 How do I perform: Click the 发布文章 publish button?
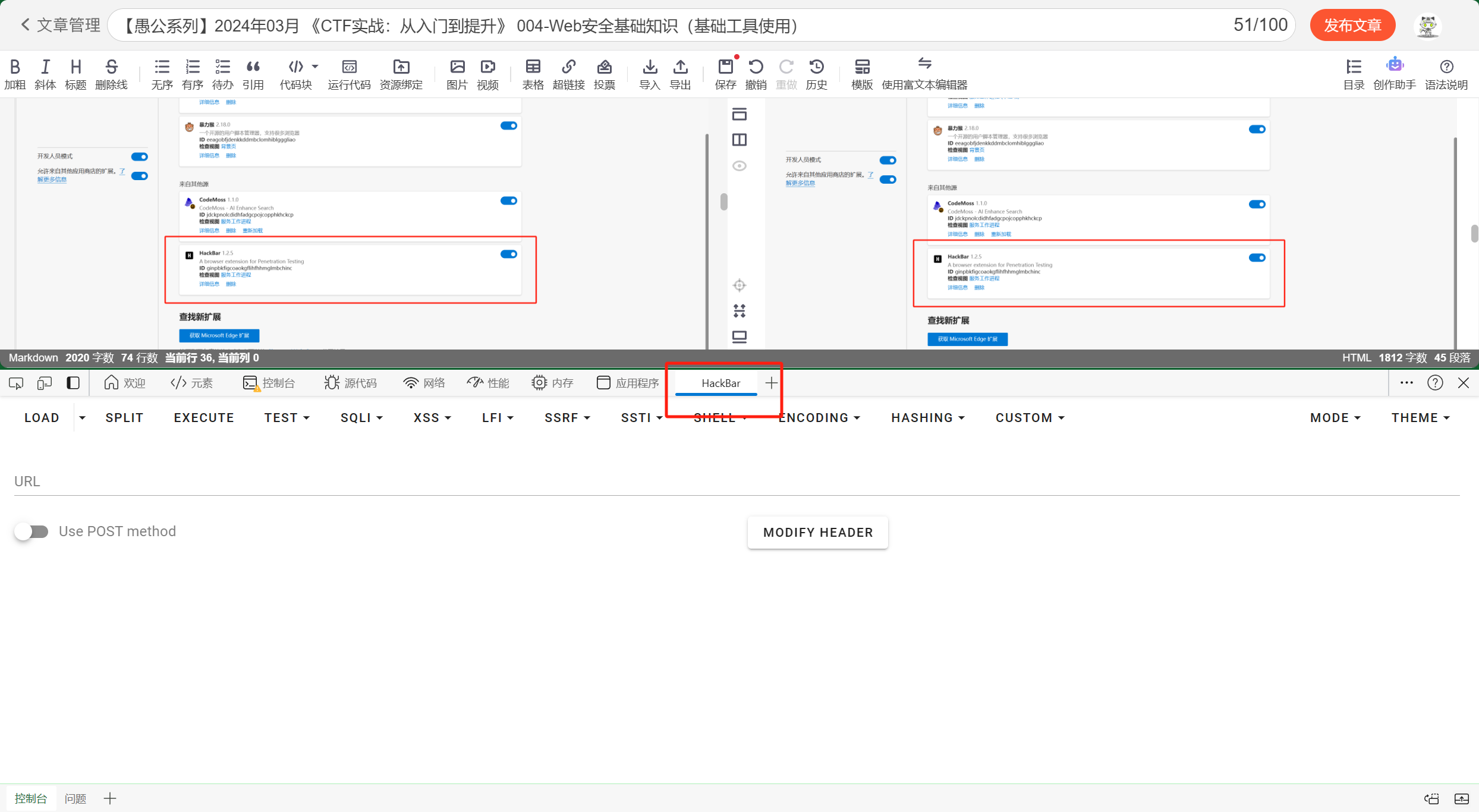coord(1352,26)
